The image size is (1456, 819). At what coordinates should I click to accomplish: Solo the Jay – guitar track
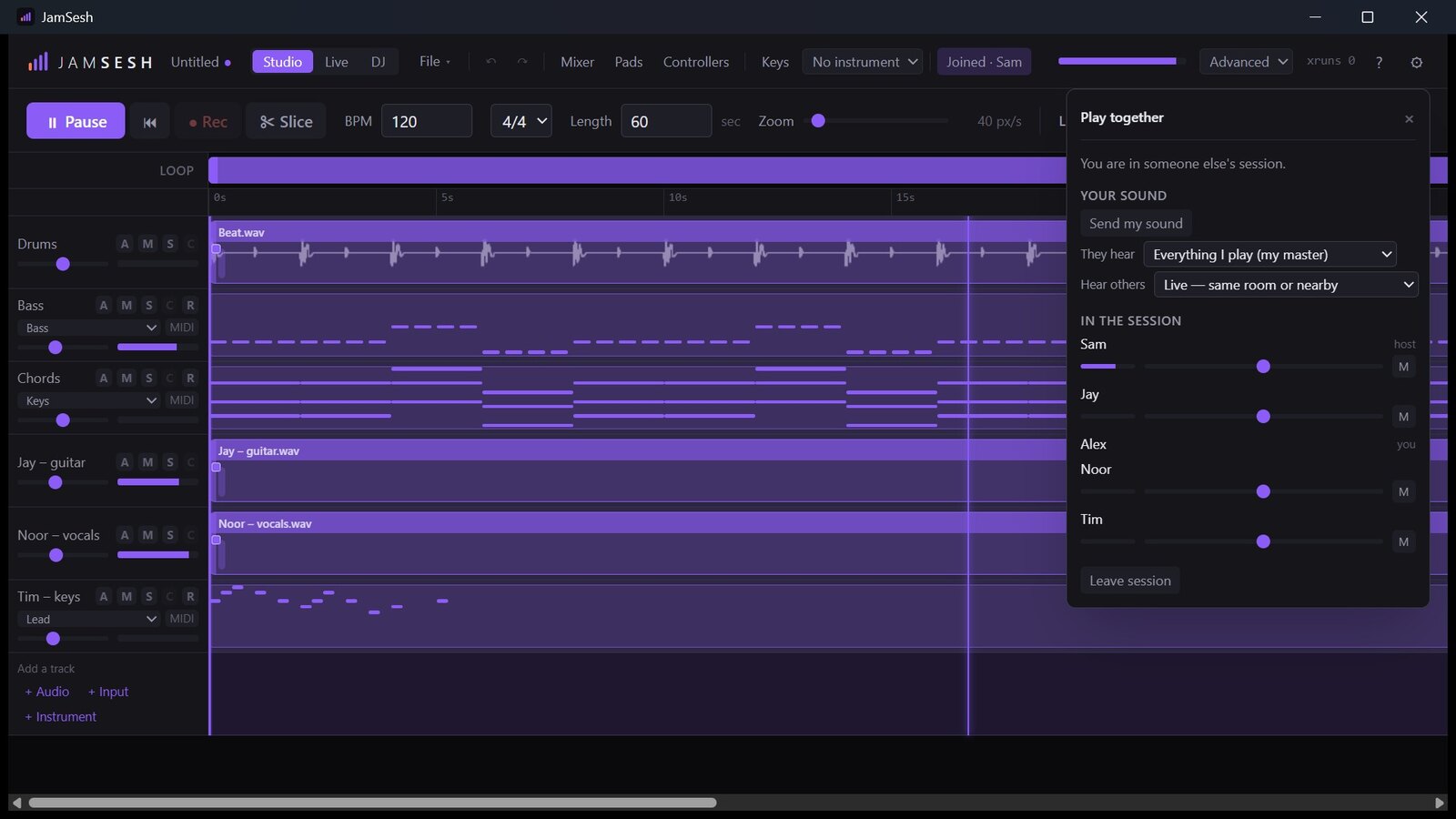coord(169,462)
